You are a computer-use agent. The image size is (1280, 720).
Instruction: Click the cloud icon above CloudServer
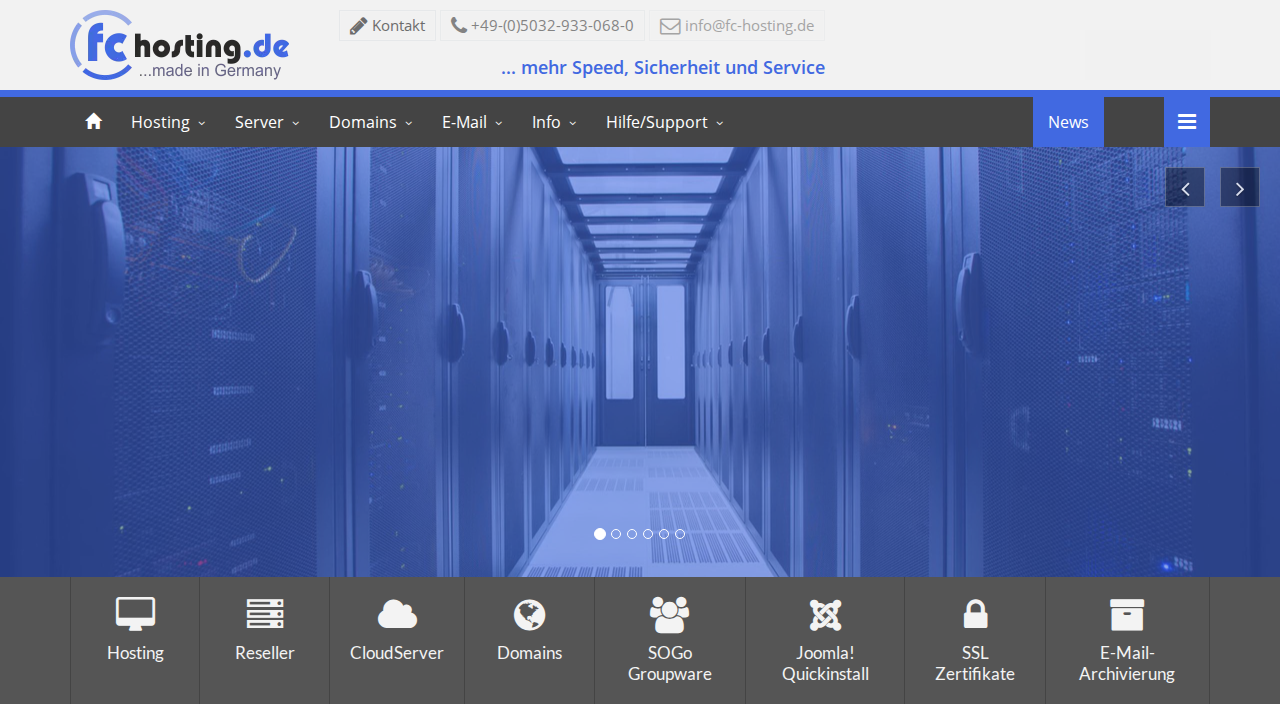pos(397,614)
